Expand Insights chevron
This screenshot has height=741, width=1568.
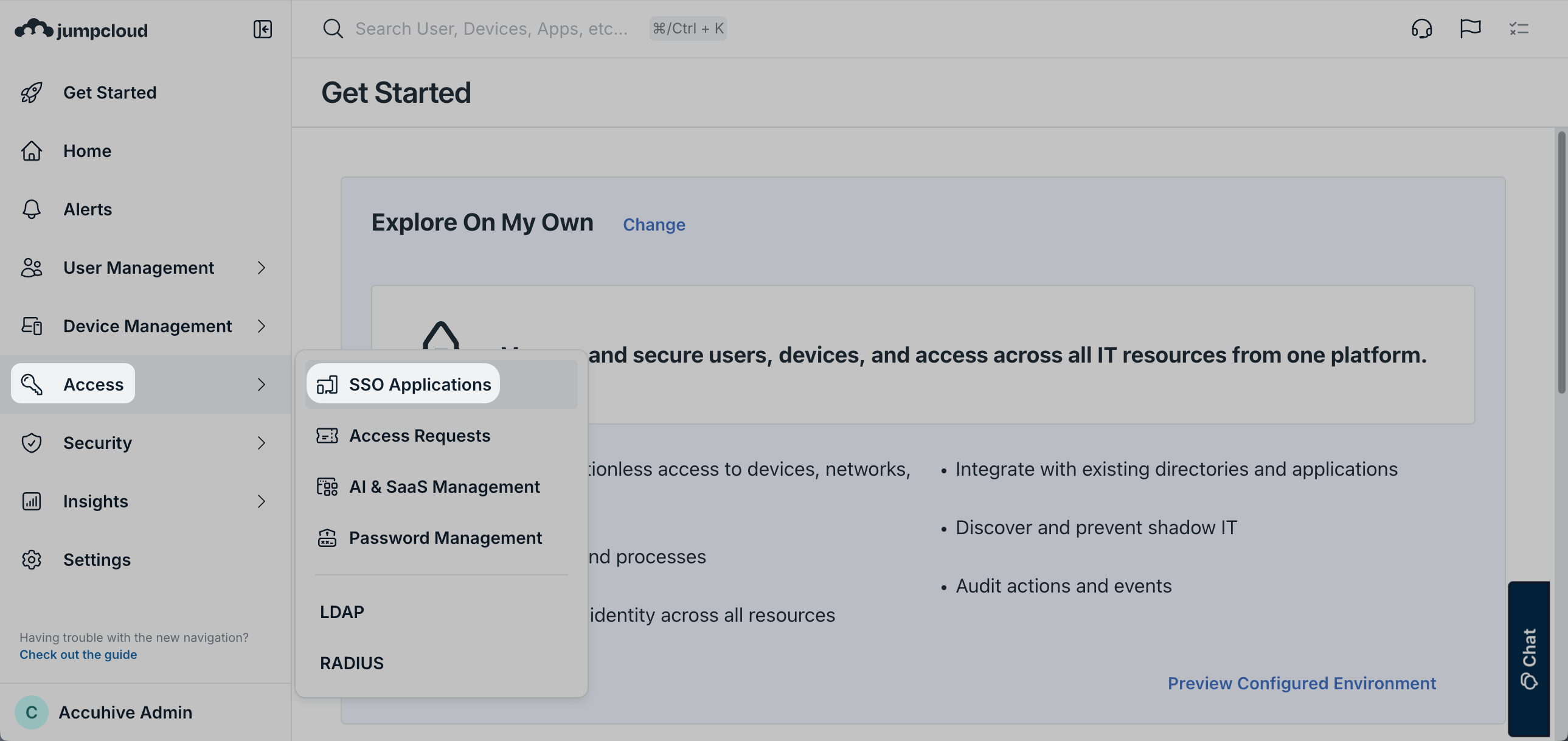click(261, 502)
